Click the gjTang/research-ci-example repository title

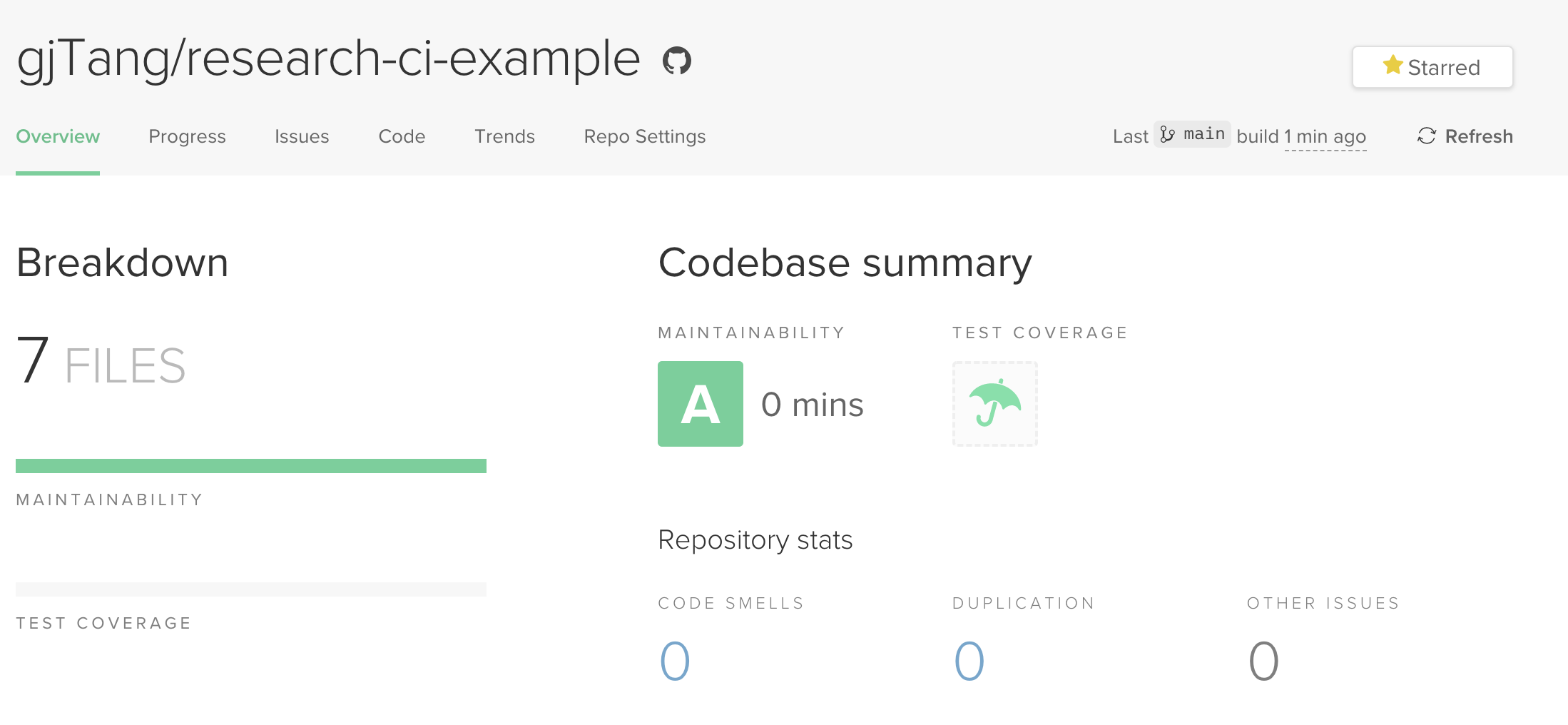pos(328,59)
